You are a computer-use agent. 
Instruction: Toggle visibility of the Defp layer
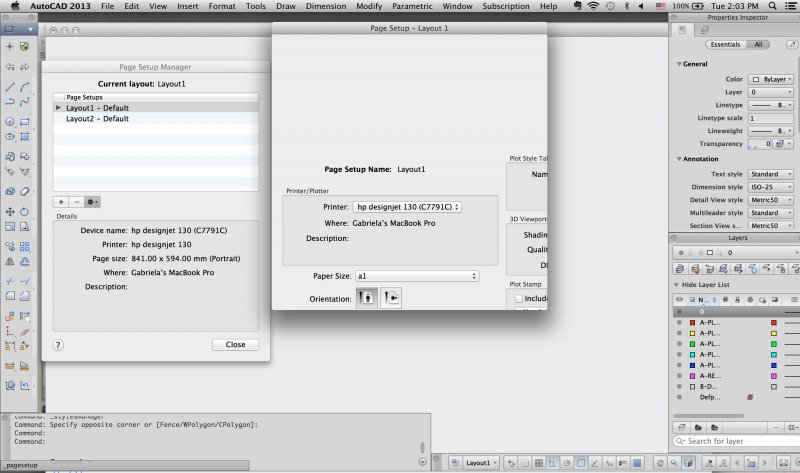(x=679, y=397)
